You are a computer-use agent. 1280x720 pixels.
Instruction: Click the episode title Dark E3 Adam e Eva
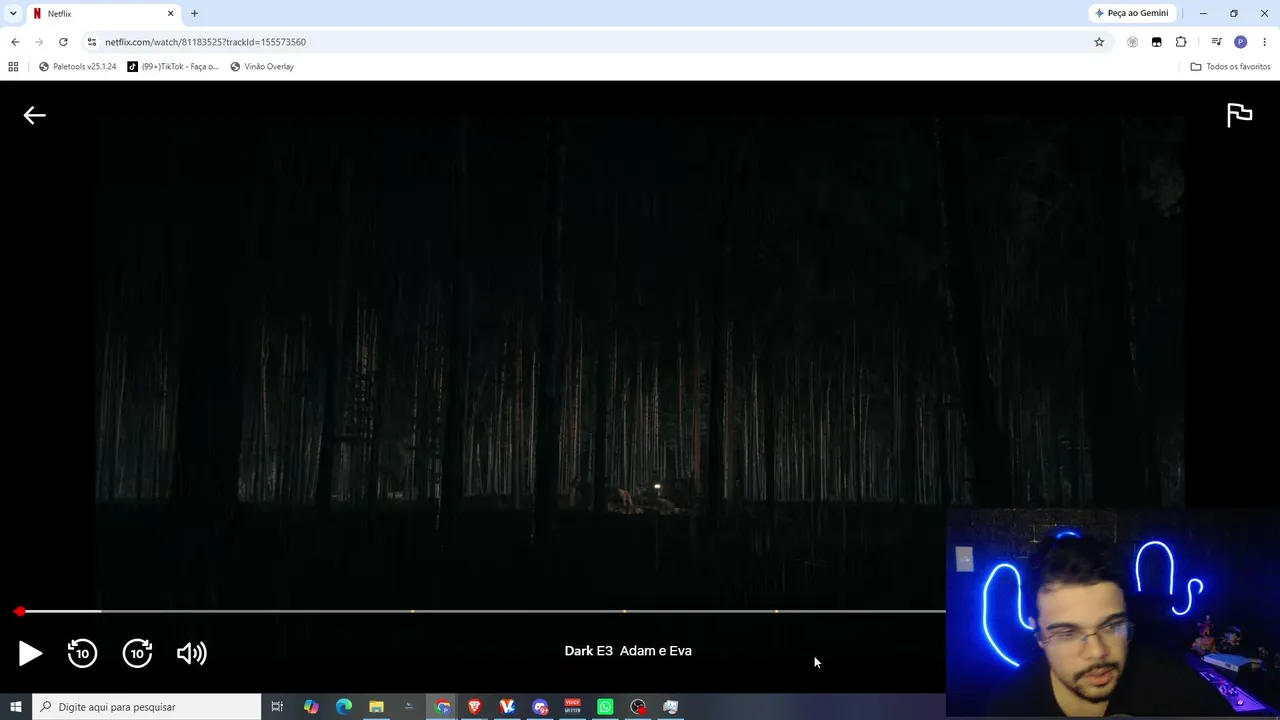click(628, 651)
